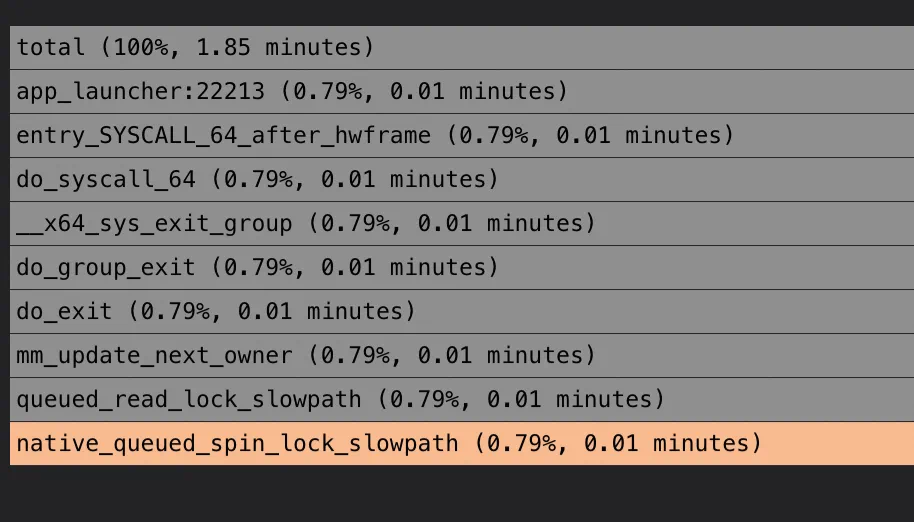Select the app_launcher:22213 frame
Screen dimensions: 914x522
pyautogui.click(x=462, y=91)
